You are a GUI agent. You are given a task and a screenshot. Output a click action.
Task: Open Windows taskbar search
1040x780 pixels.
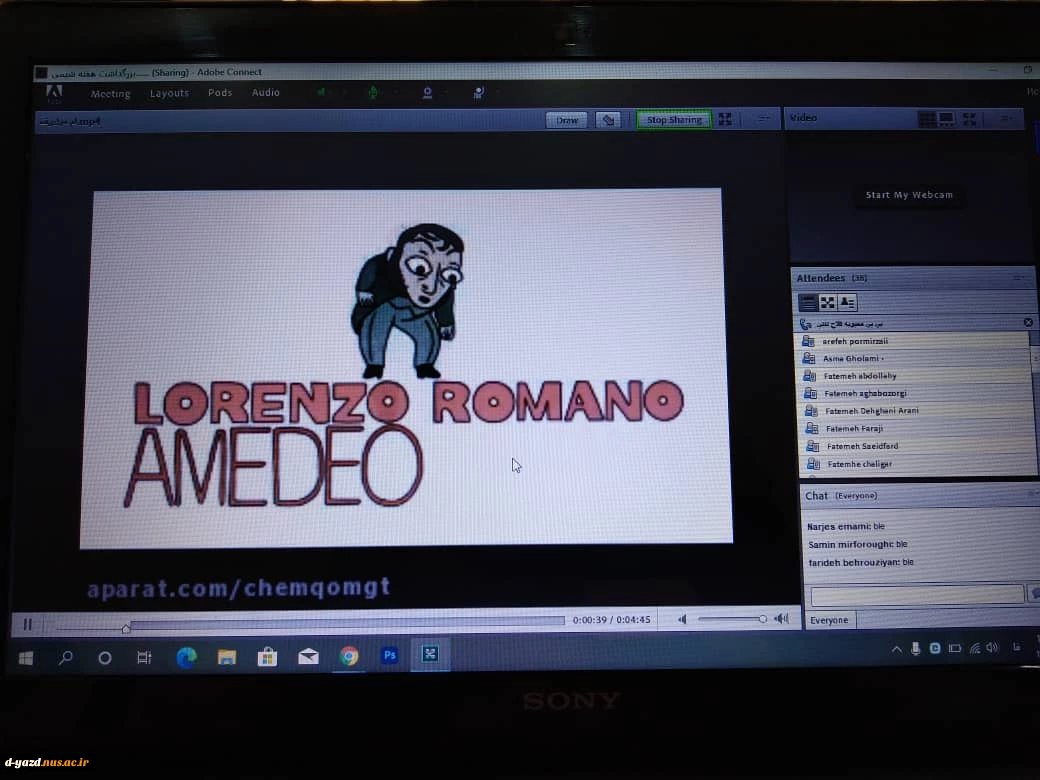click(66, 658)
